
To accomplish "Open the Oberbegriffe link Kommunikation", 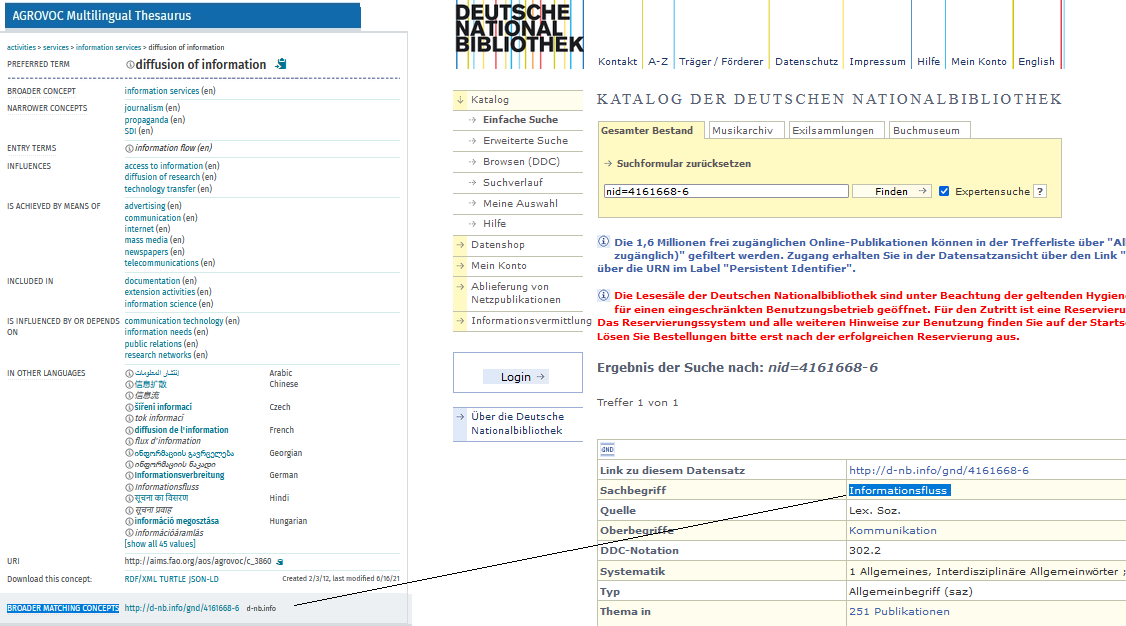I will coord(893,531).
